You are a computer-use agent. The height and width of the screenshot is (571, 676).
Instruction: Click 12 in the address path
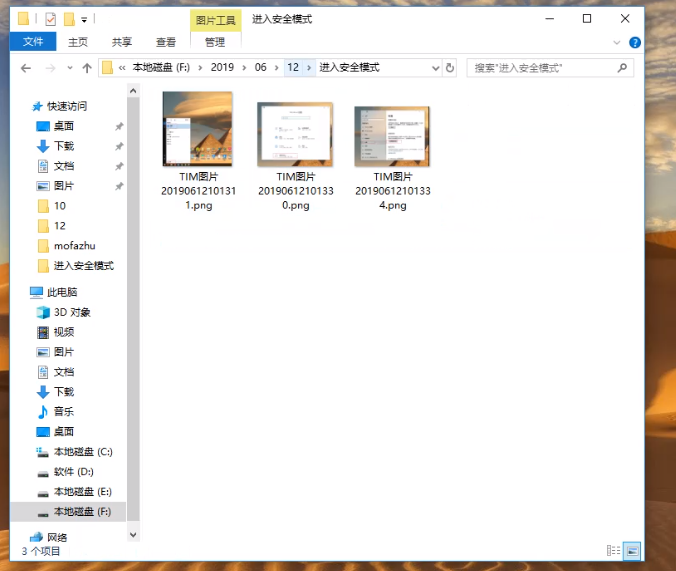(x=293, y=67)
